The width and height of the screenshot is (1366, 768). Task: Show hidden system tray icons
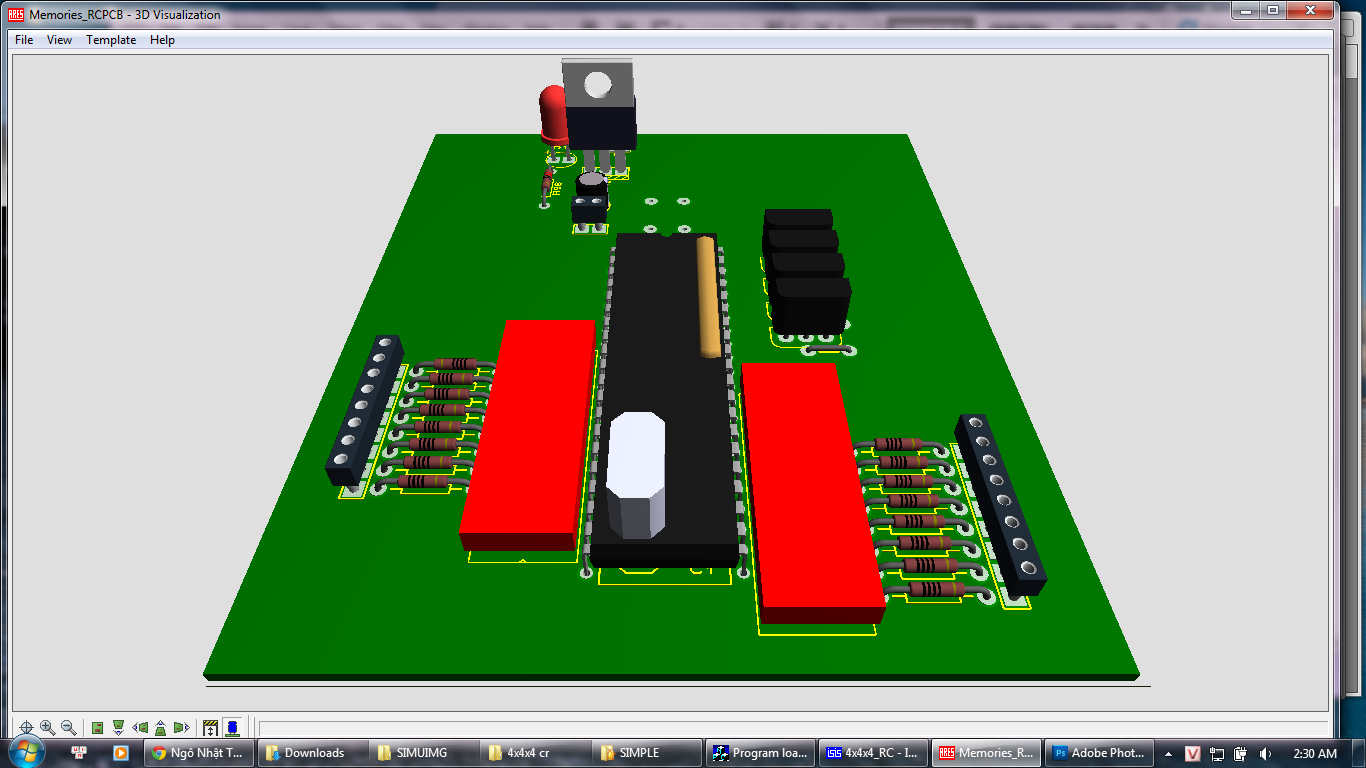(x=1167, y=753)
